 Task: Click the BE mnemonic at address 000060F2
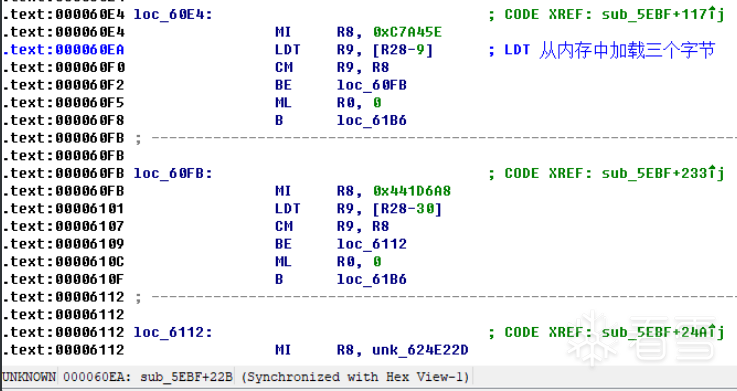coord(283,85)
